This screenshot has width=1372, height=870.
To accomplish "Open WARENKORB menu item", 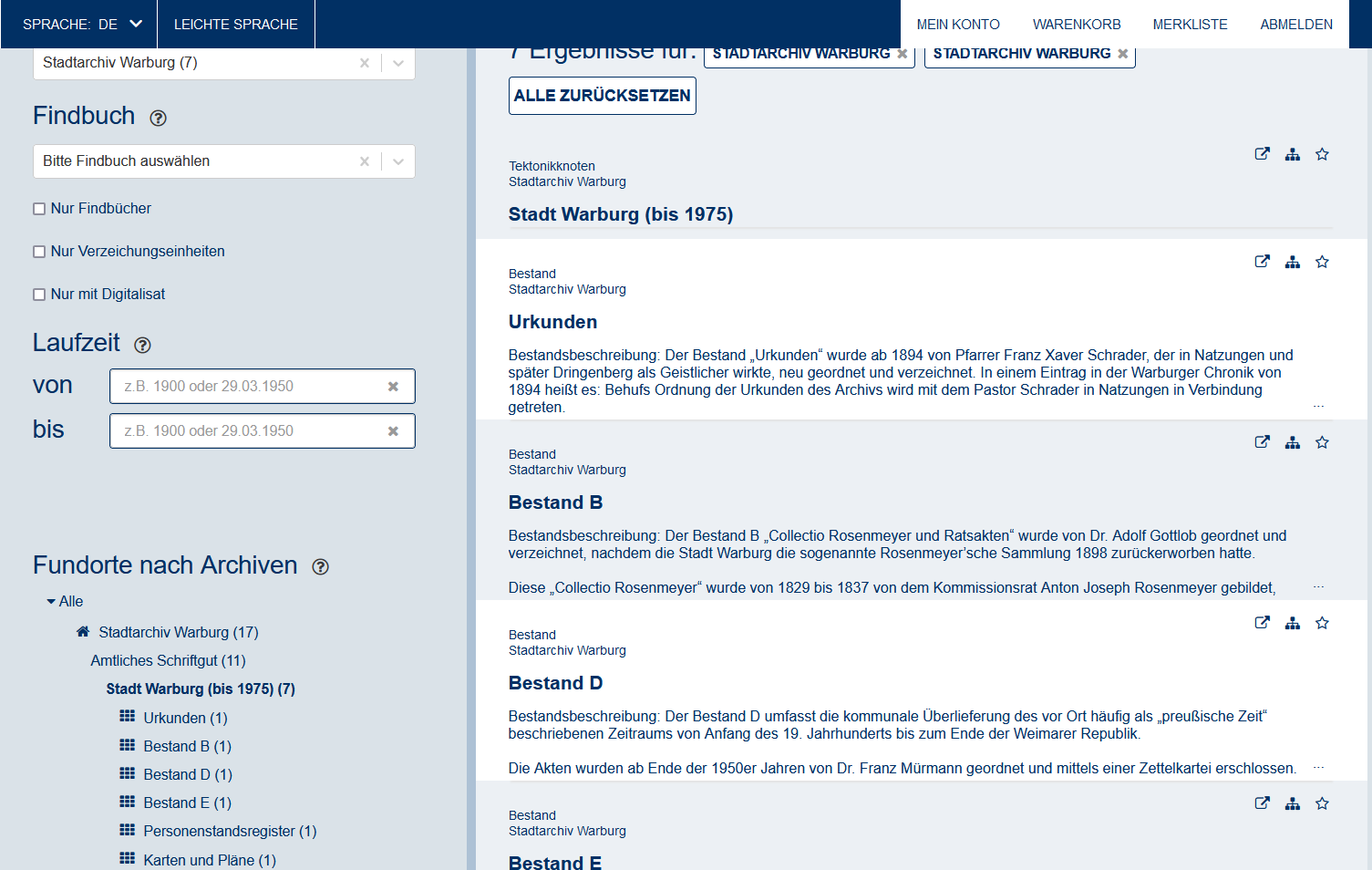I will [x=1077, y=25].
